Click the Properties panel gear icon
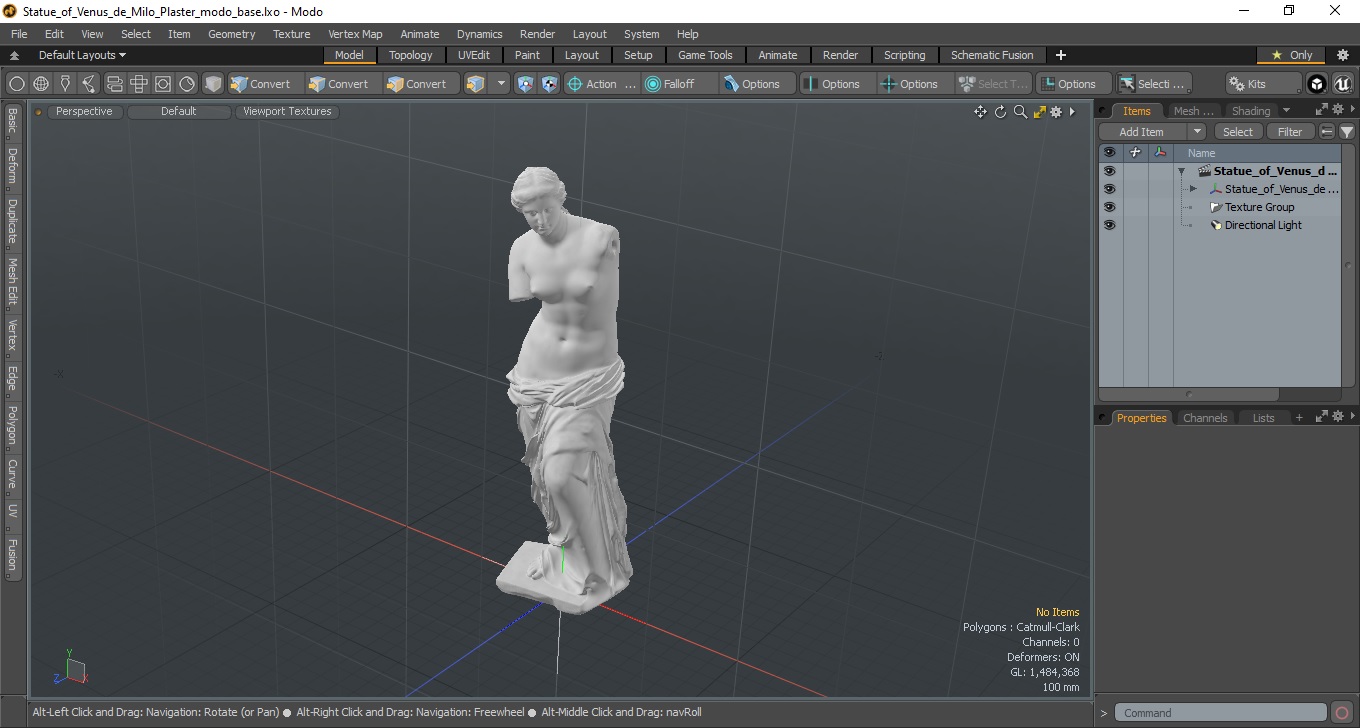This screenshot has width=1360, height=728. [x=1336, y=417]
